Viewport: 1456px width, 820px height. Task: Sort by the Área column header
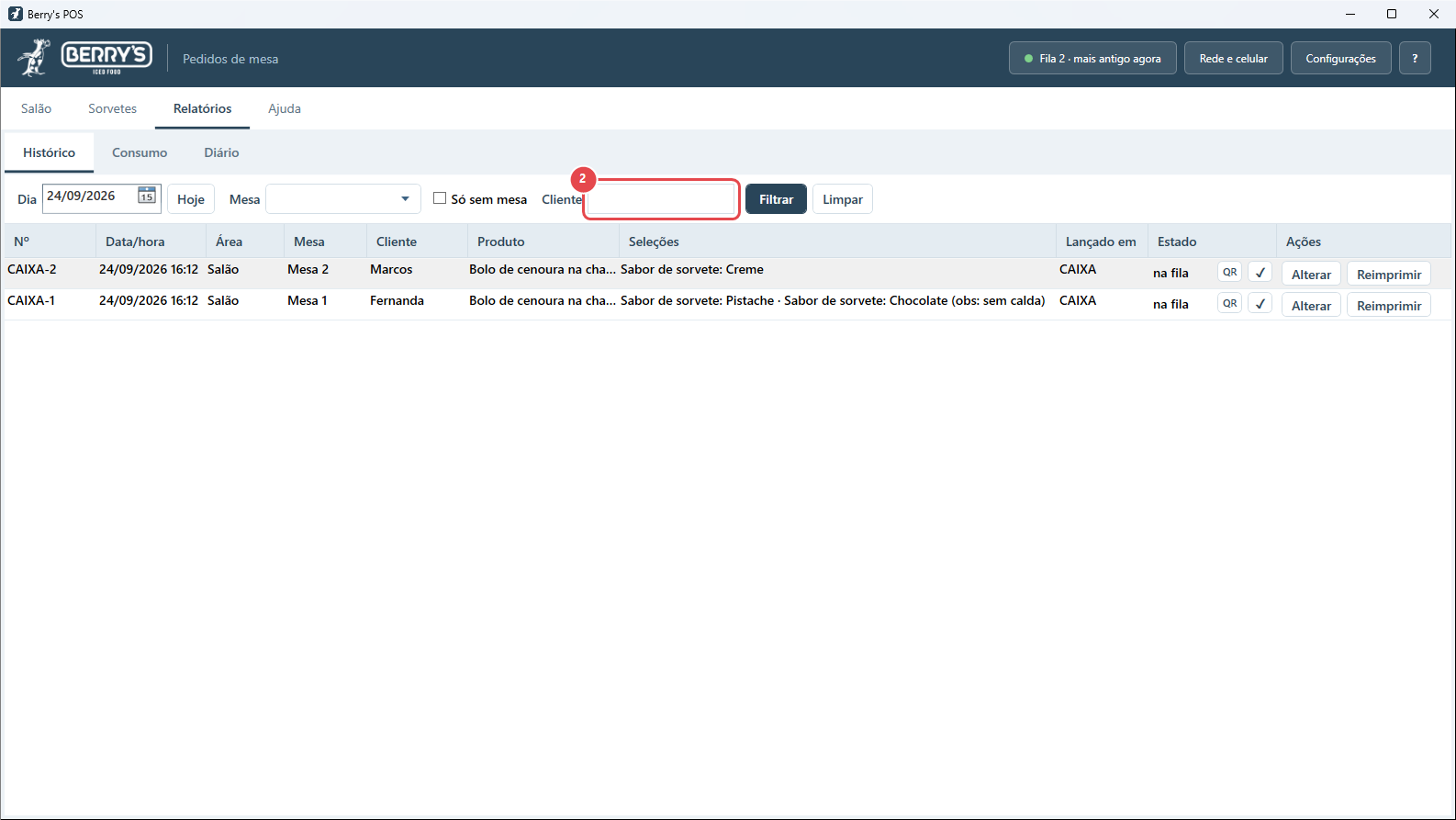[245, 242]
